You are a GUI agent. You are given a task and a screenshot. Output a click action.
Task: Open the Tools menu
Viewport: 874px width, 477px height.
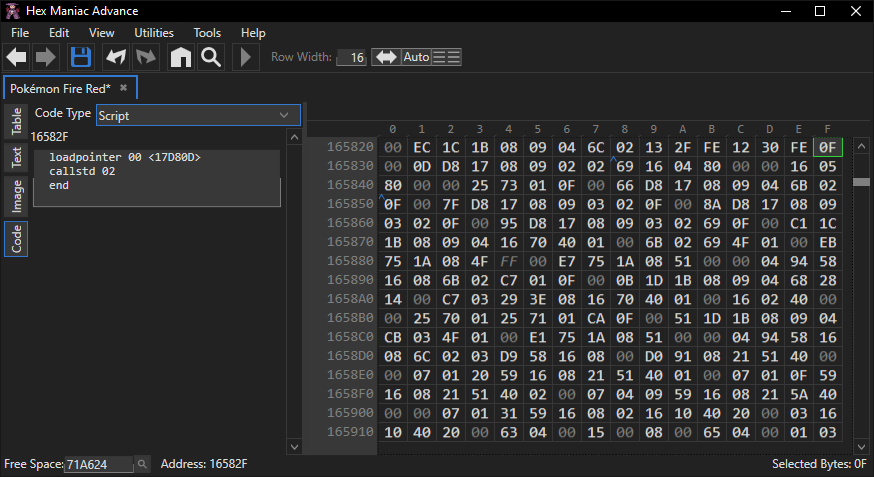pyautogui.click(x=207, y=33)
